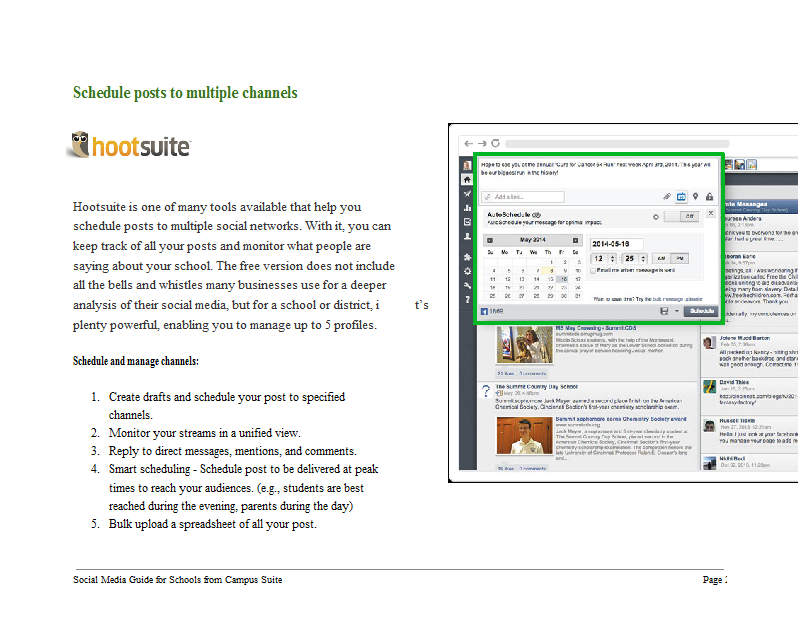The height and width of the screenshot is (618, 800).
Task: Click the paperclip attach file icon
Action: tap(667, 196)
